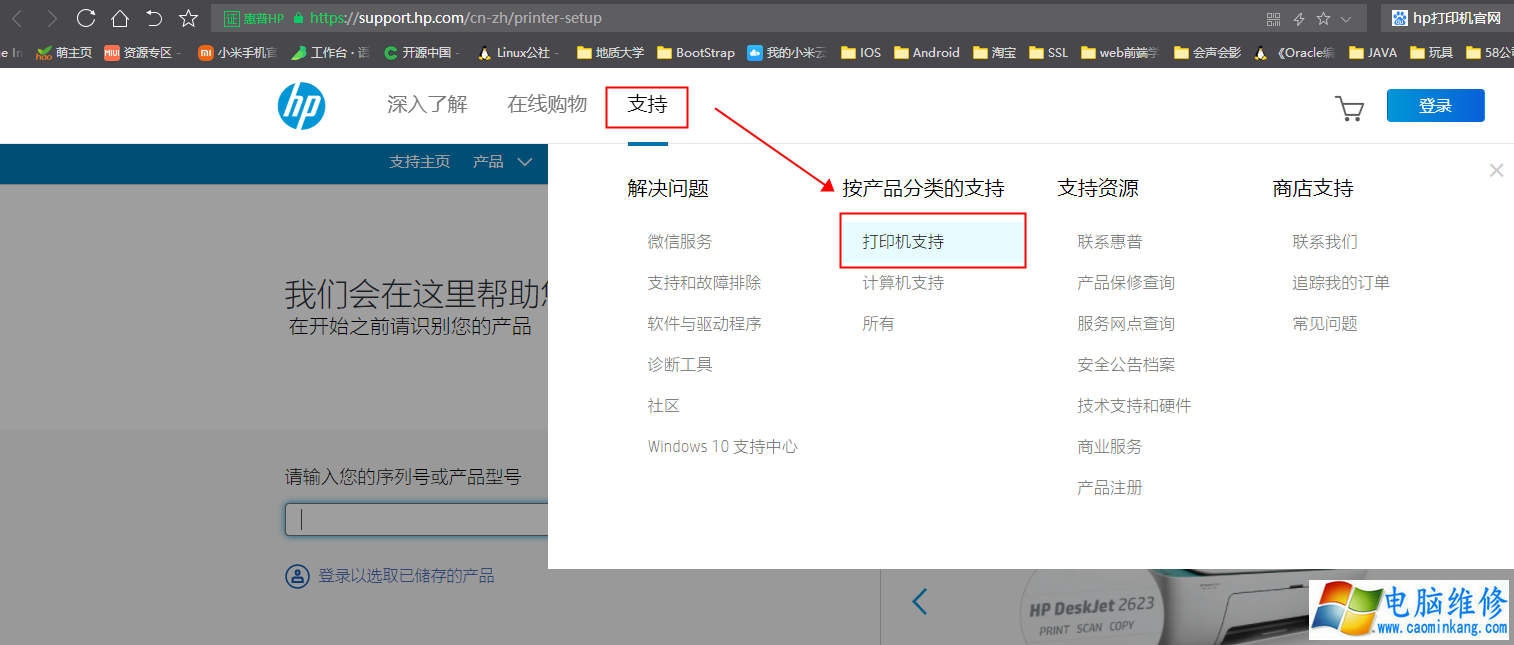
Task: Close the support mega menu with X
Action: click(x=1496, y=171)
